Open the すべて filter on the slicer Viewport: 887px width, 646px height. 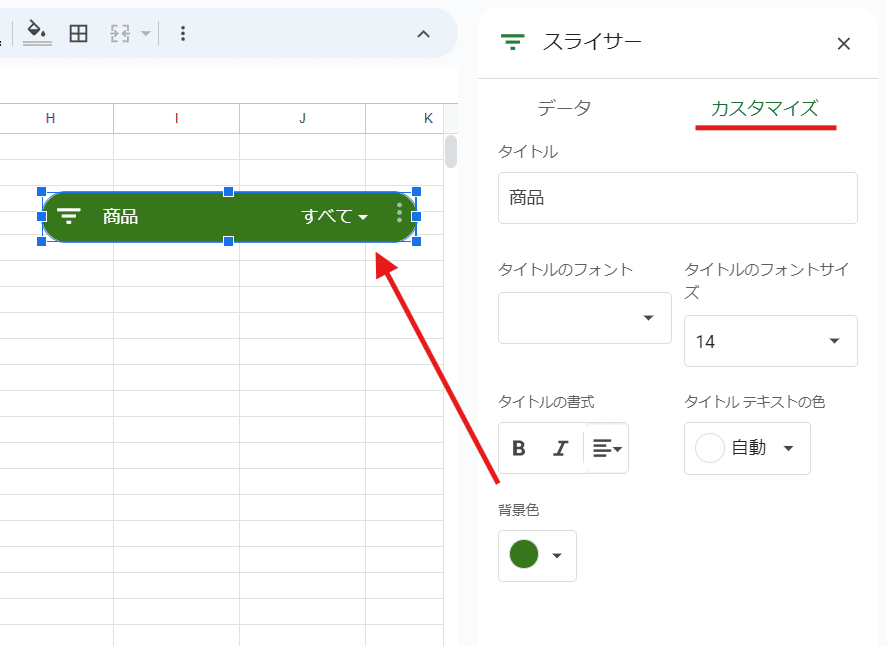334,216
